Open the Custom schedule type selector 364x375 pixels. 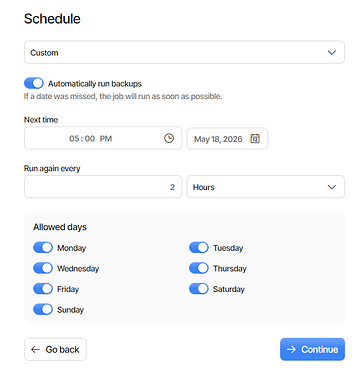pyautogui.click(x=184, y=52)
